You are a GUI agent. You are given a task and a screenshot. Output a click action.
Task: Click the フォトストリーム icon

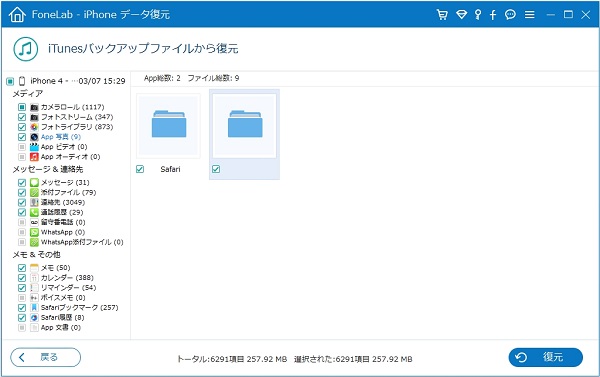click(34, 117)
